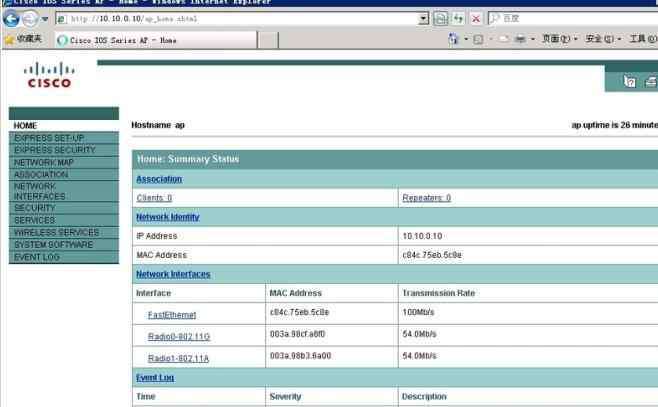Click the Radio1 MAC address 003a.98b3.6a00
Screen dimensions: 658x407
[x=300, y=356]
